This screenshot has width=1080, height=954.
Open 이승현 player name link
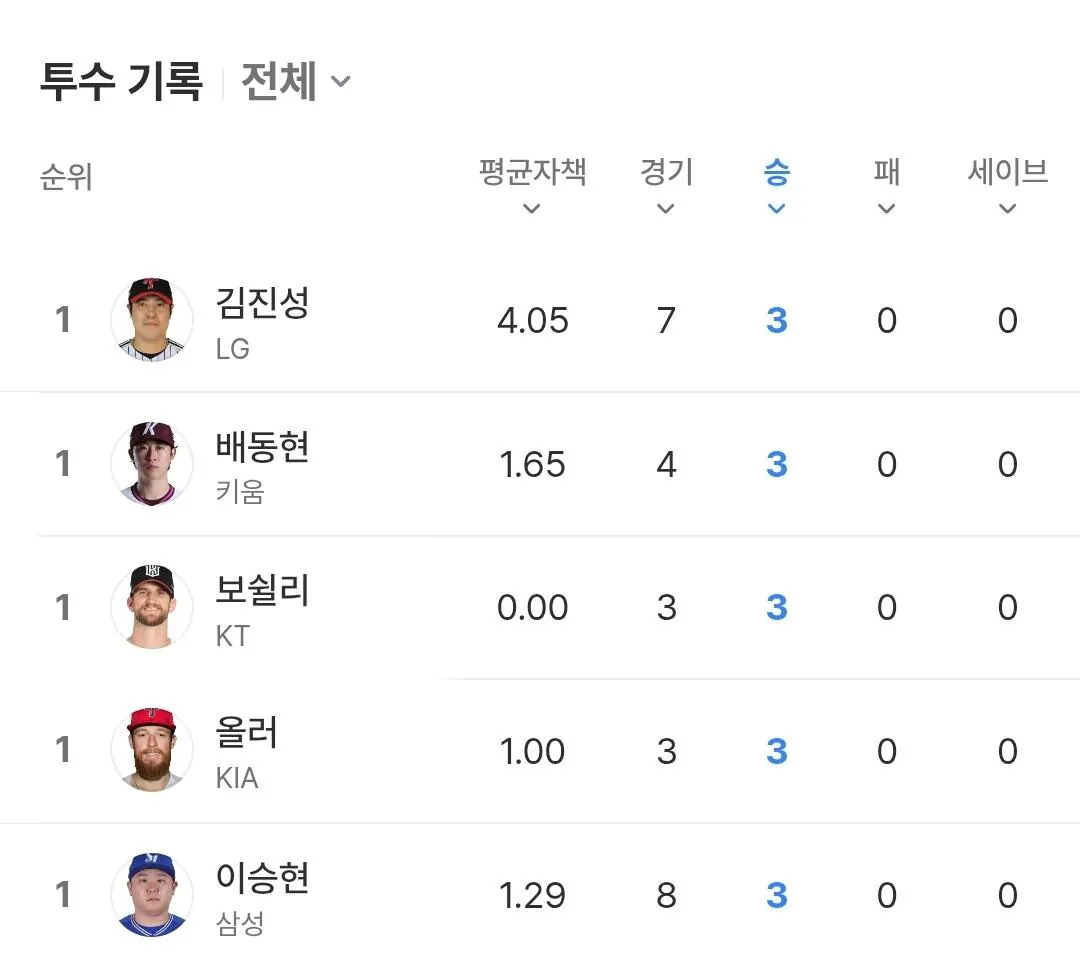(262, 878)
